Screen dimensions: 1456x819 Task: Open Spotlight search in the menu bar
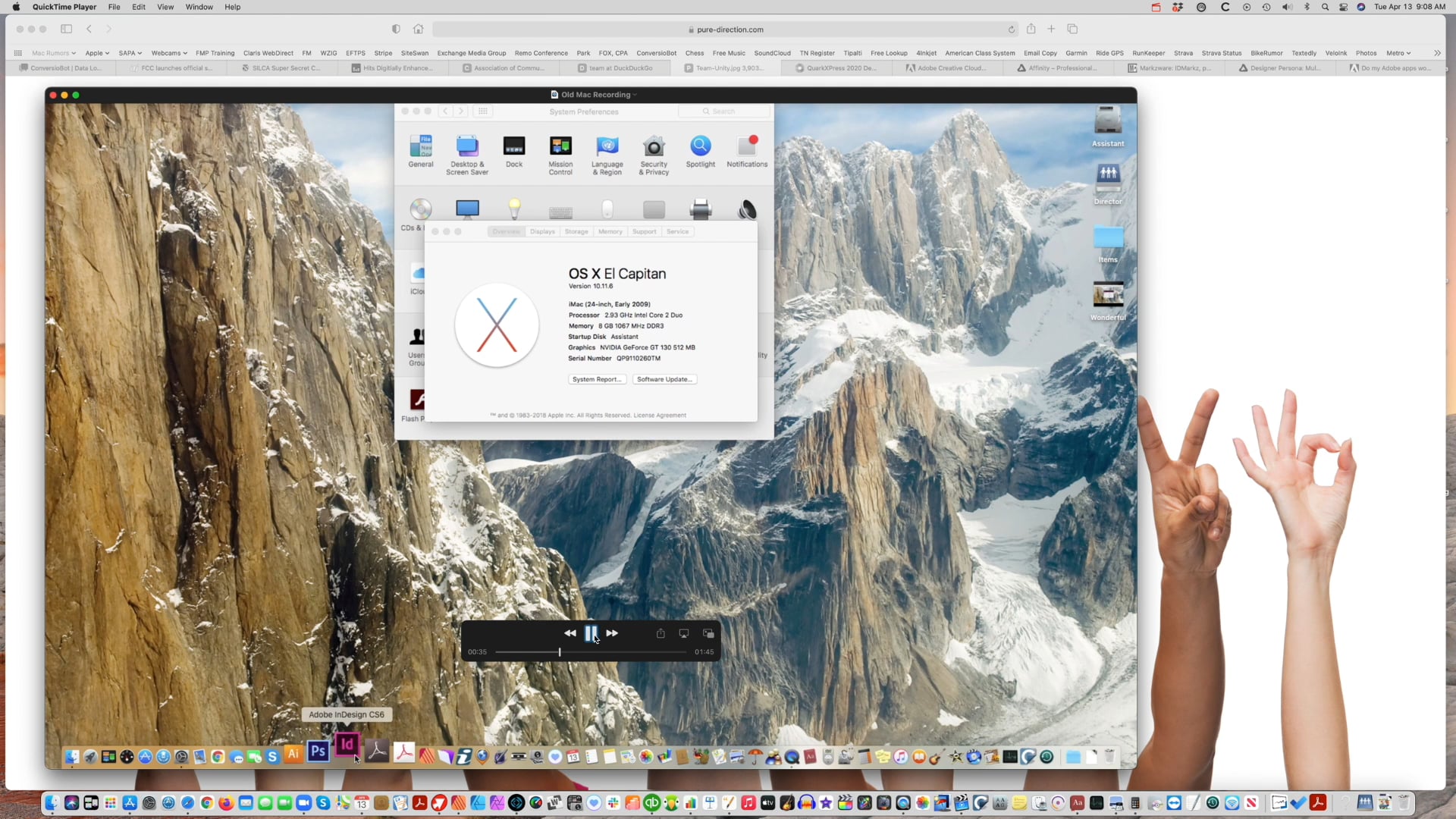pyautogui.click(x=1325, y=7)
